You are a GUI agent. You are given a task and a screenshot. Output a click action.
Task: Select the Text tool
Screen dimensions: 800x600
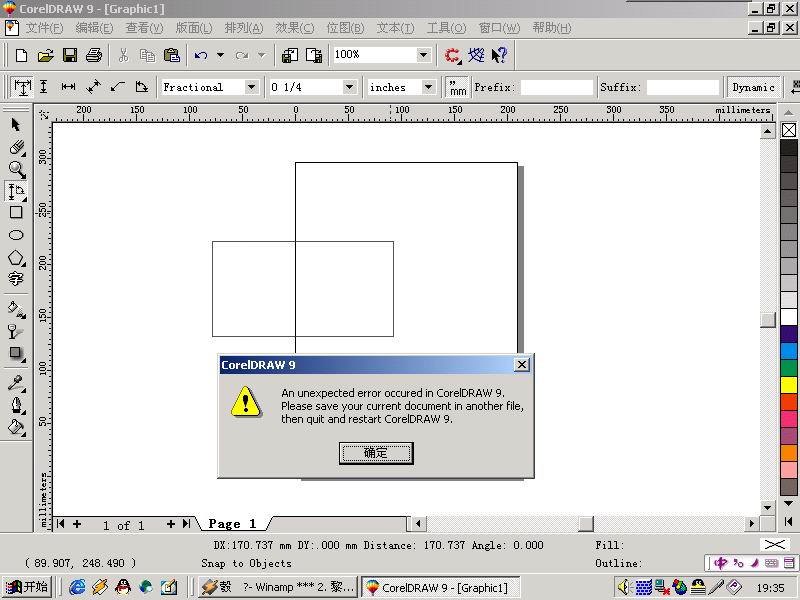[16, 279]
